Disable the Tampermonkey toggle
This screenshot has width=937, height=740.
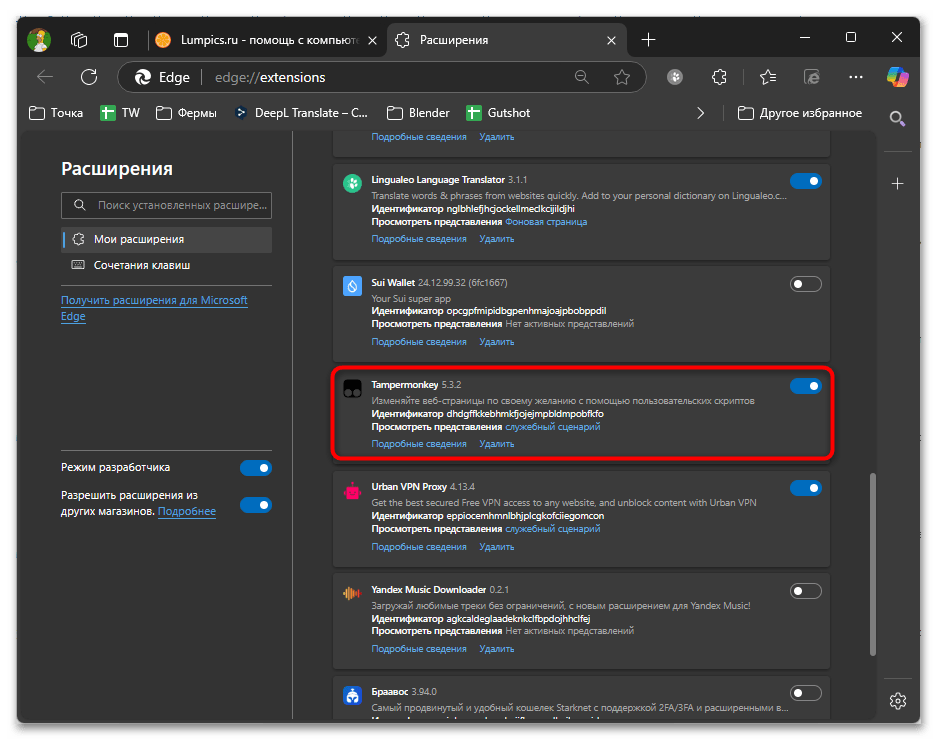coord(806,386)
